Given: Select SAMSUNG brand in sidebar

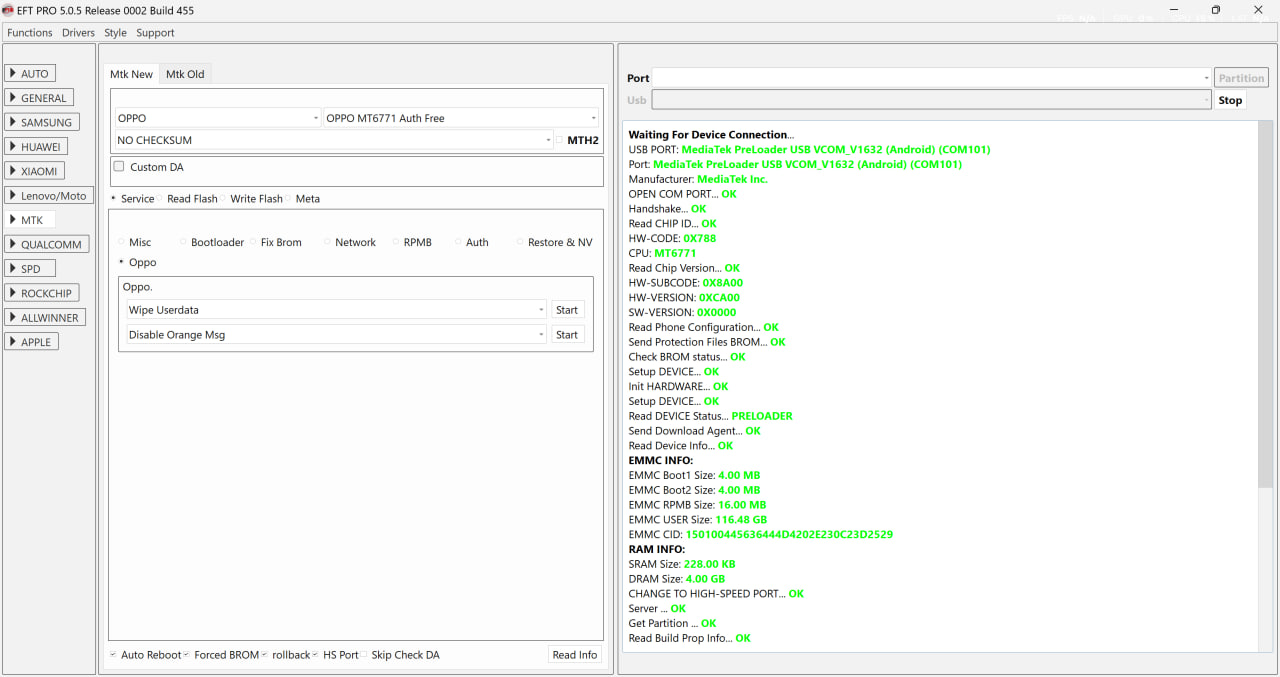Looking at the screenshot, I should coord(42,122).
